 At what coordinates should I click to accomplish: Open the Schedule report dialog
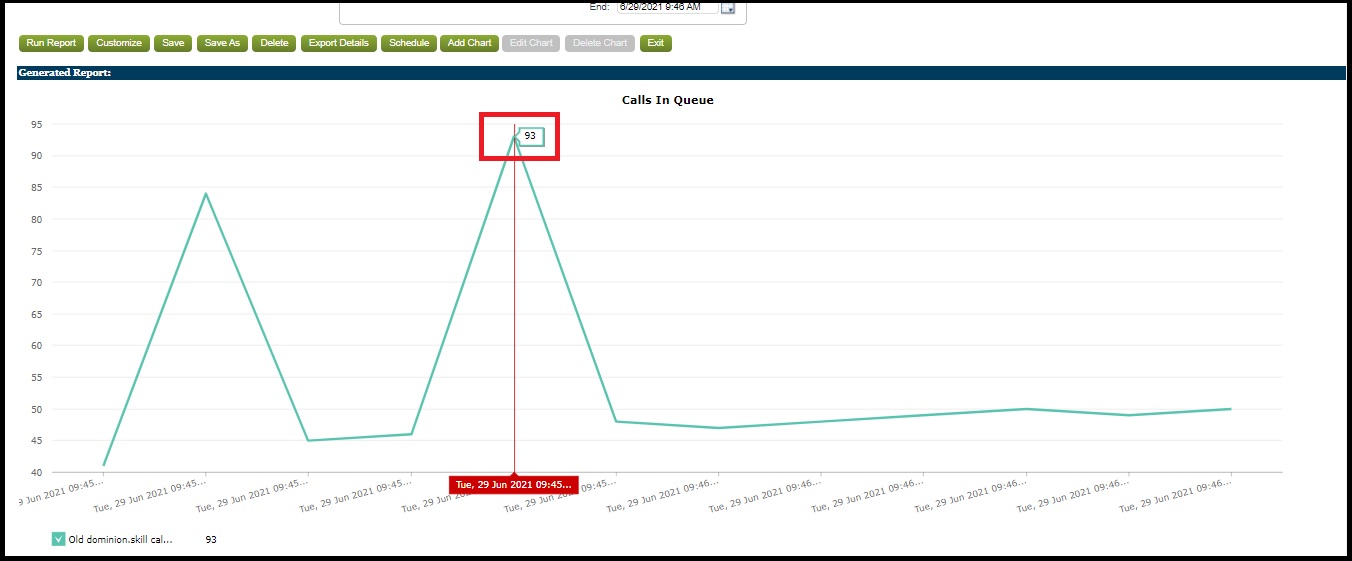409,43
